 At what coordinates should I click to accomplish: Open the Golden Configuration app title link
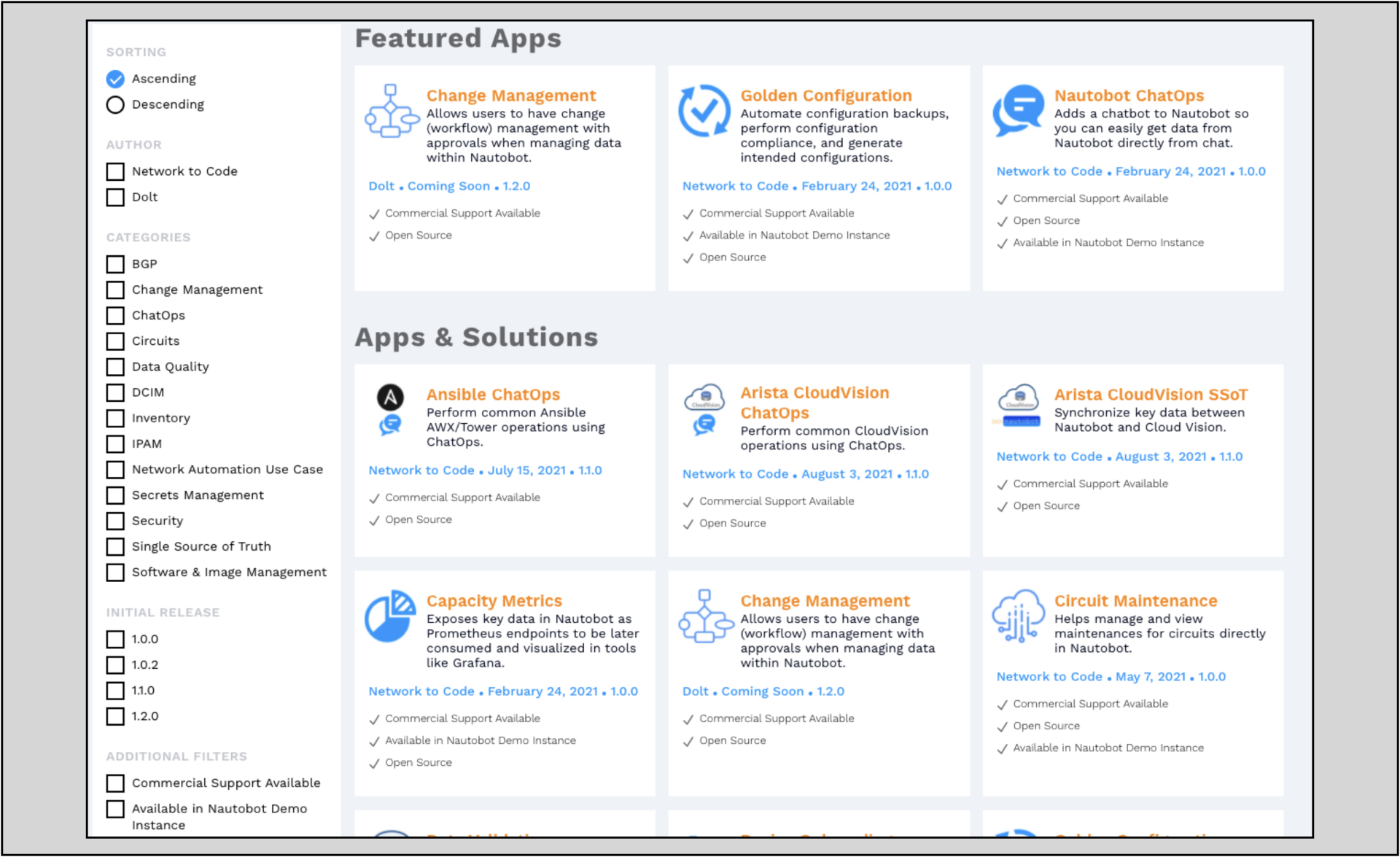[826, 96]
